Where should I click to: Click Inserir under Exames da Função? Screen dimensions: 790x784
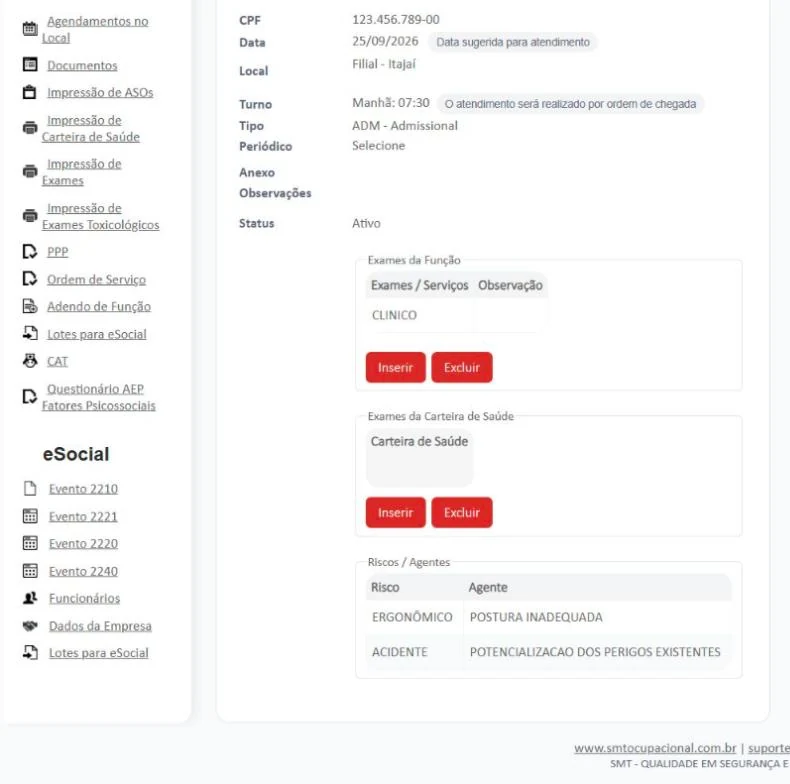(396, 367)
